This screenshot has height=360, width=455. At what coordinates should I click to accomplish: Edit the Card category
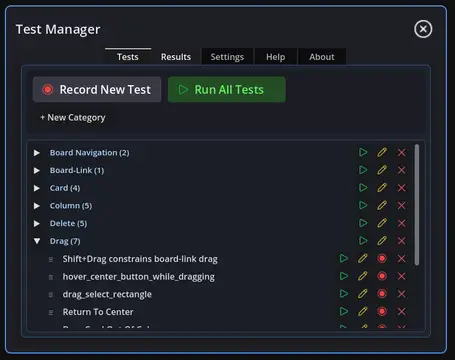(382, 188)
